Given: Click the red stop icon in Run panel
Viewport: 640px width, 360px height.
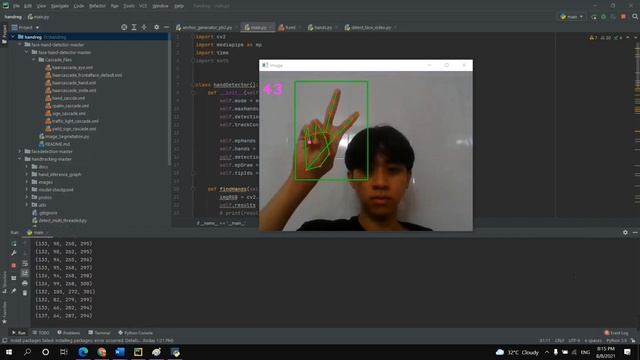Looking at the screenshot, I should (14, 265).
